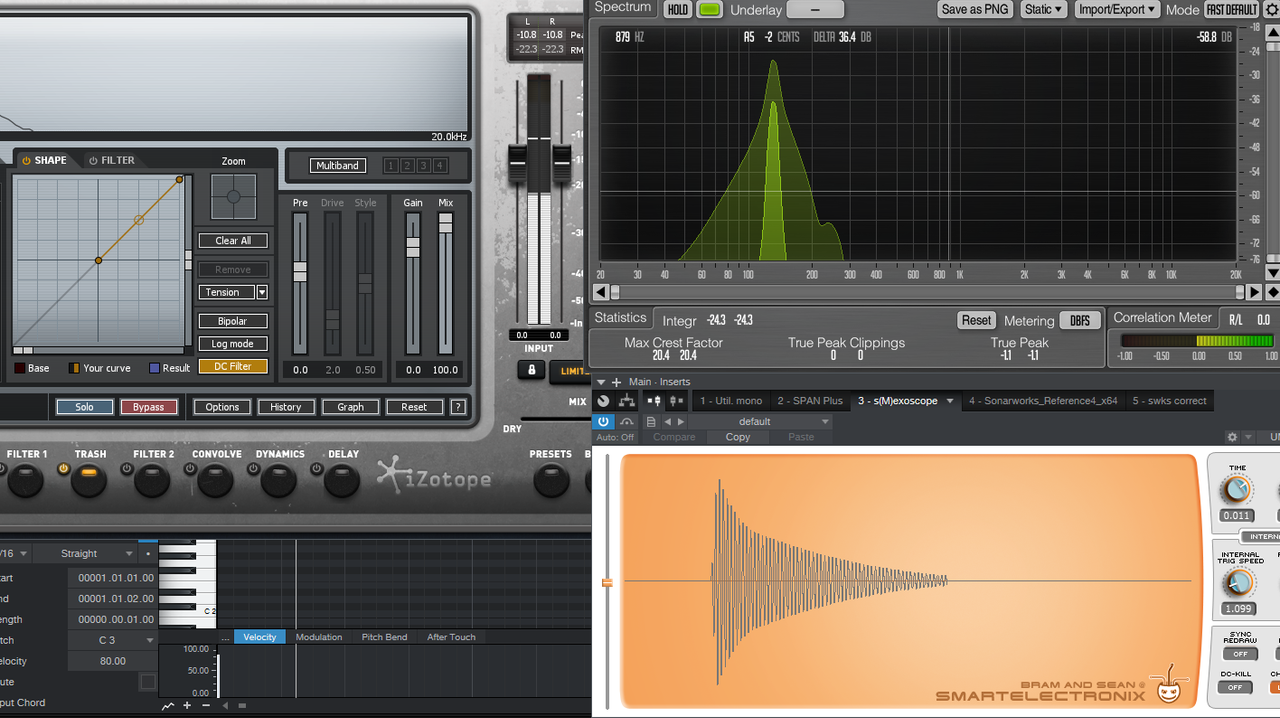Viewport: 1280px width, 718px height.
Task: Open the Underlay dropdown in SPAN
Action: (x=815, y=10)
